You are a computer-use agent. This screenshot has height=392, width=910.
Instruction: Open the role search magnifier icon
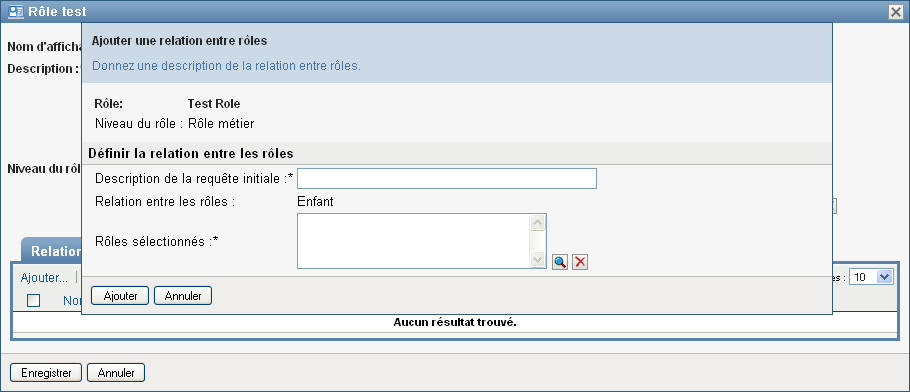point(559,262)
